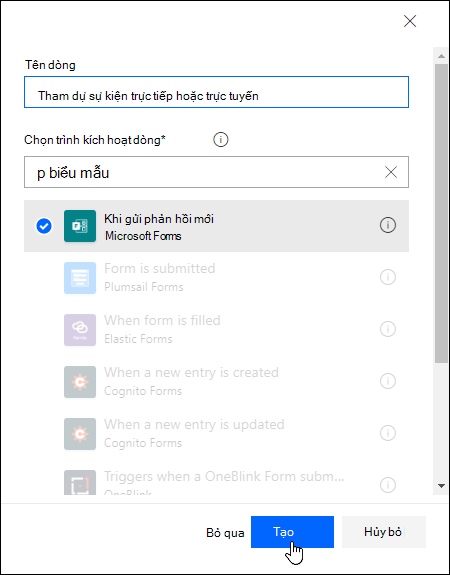Click the Plumsail Forms connector icon
Viewport: 450px width, 575px height.
pos(80,278)
